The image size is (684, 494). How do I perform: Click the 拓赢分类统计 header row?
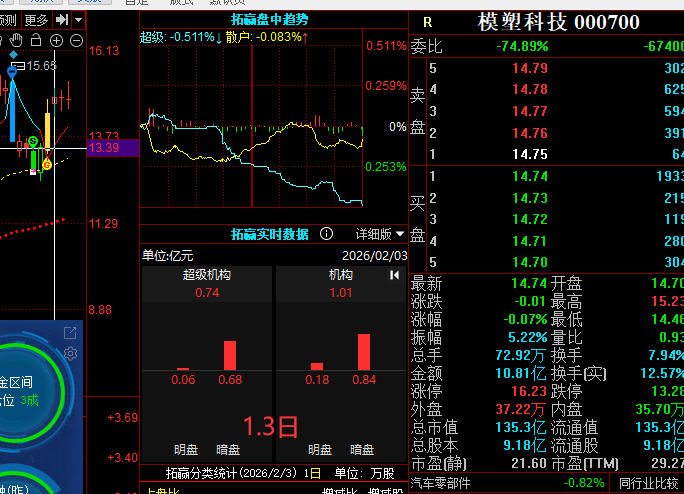(x=274, y=473)
